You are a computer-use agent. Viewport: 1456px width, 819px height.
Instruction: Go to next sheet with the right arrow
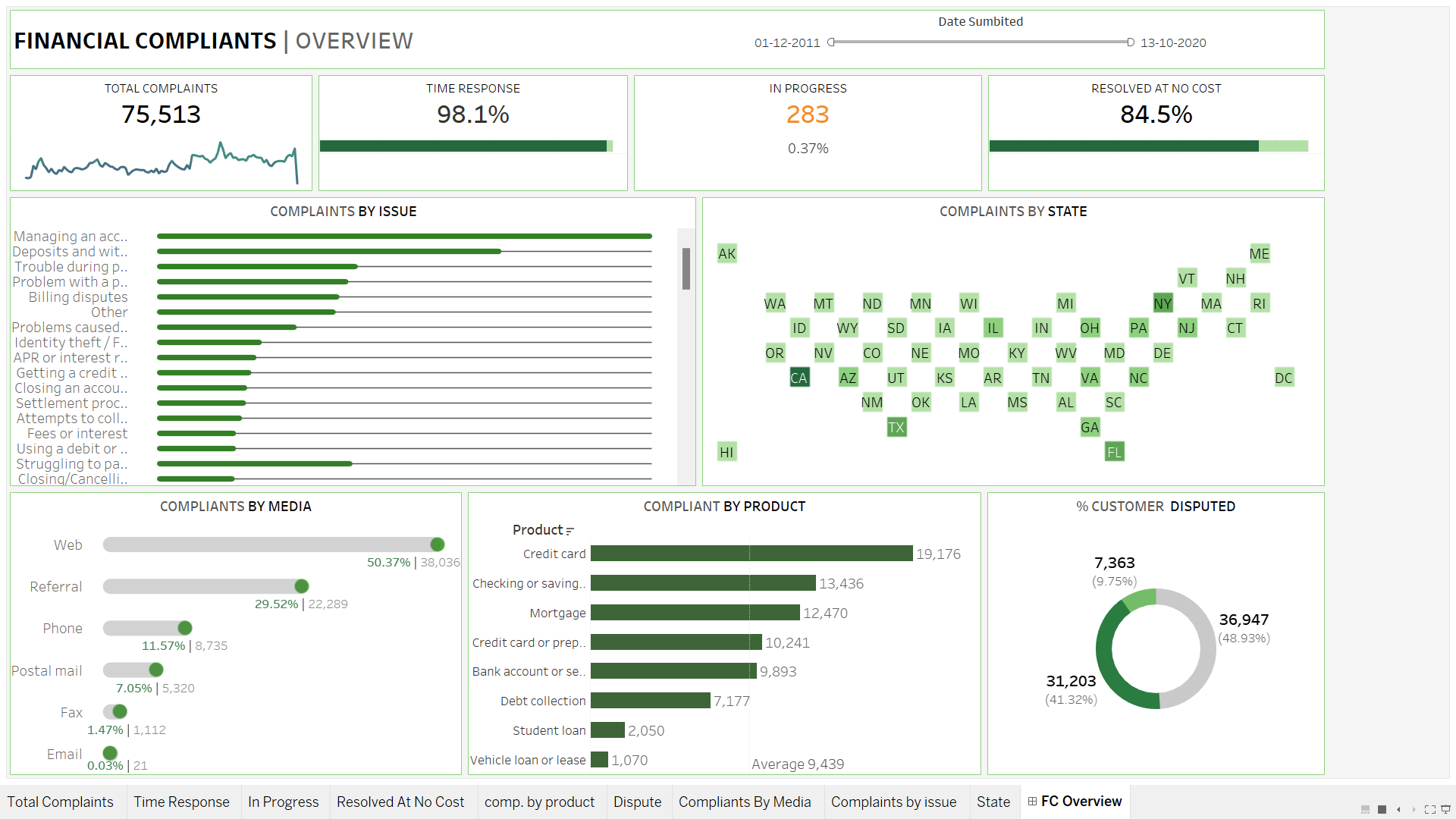pyautogui.click(x=1414, y=810)
